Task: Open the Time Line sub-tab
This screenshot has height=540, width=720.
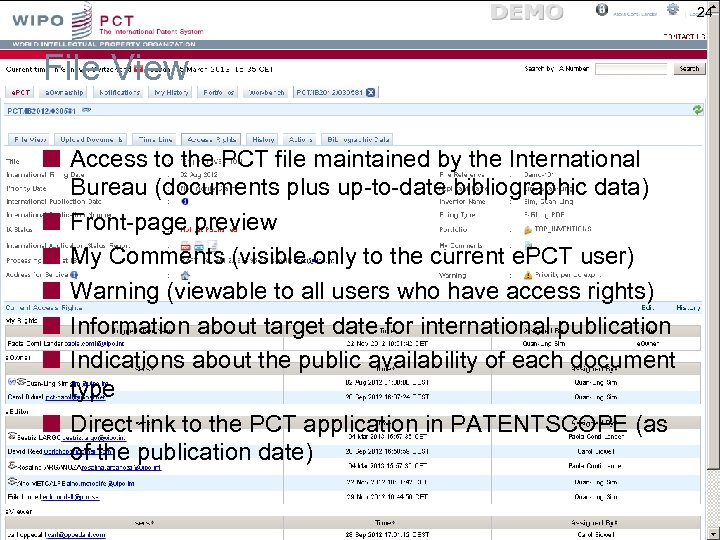Action: pyautogui.click(x=155, y=139)
